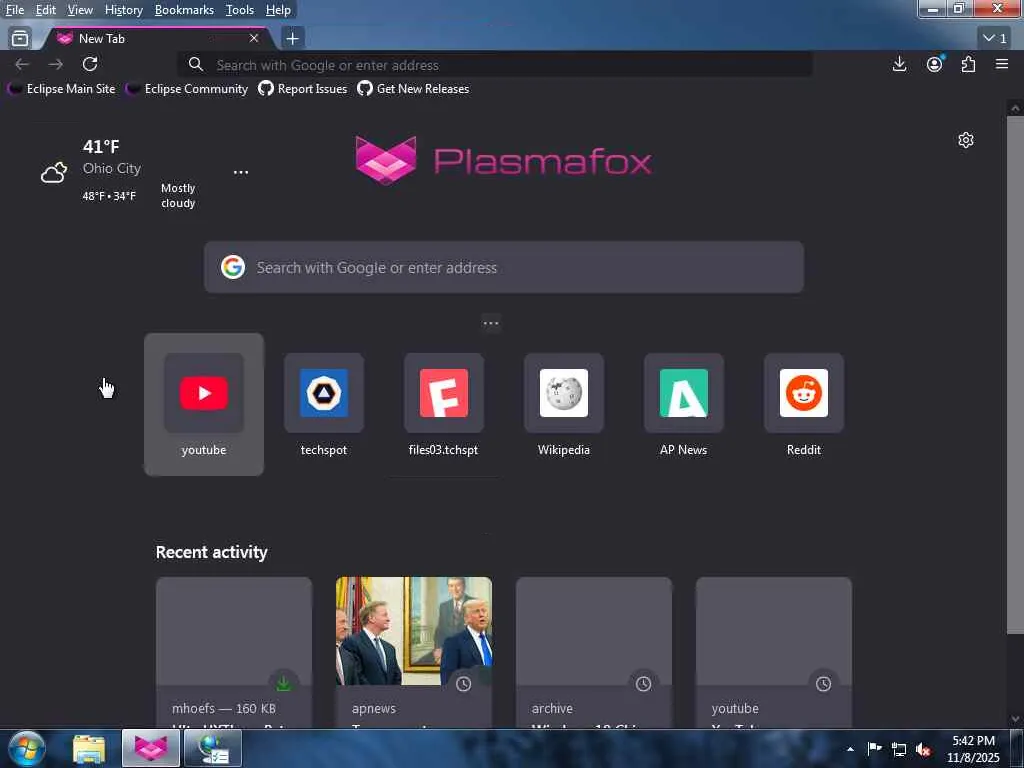Open the mhoefs download activity card

pos(234,652)
